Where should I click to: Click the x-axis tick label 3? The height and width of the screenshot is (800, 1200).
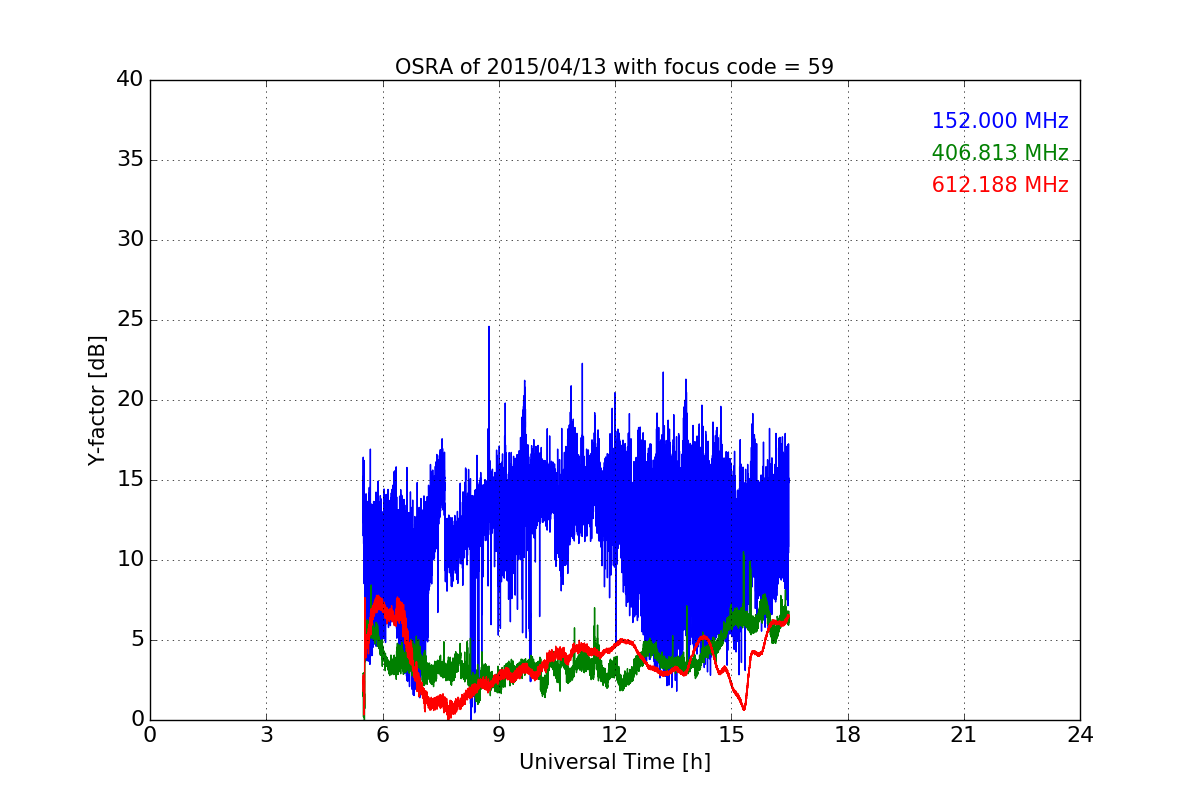click(x=266, y=734)
